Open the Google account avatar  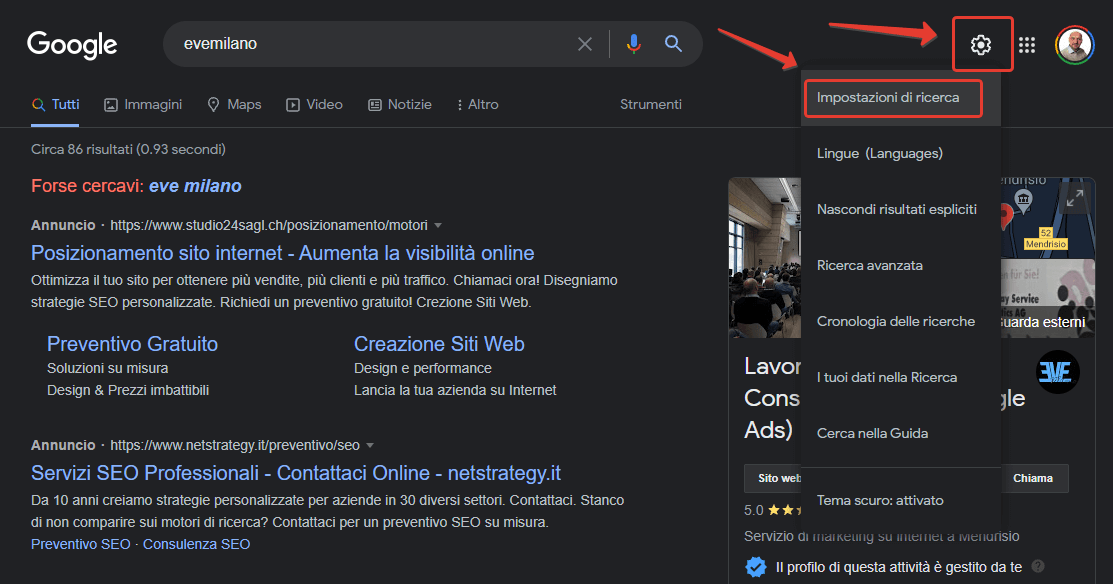1074,45
